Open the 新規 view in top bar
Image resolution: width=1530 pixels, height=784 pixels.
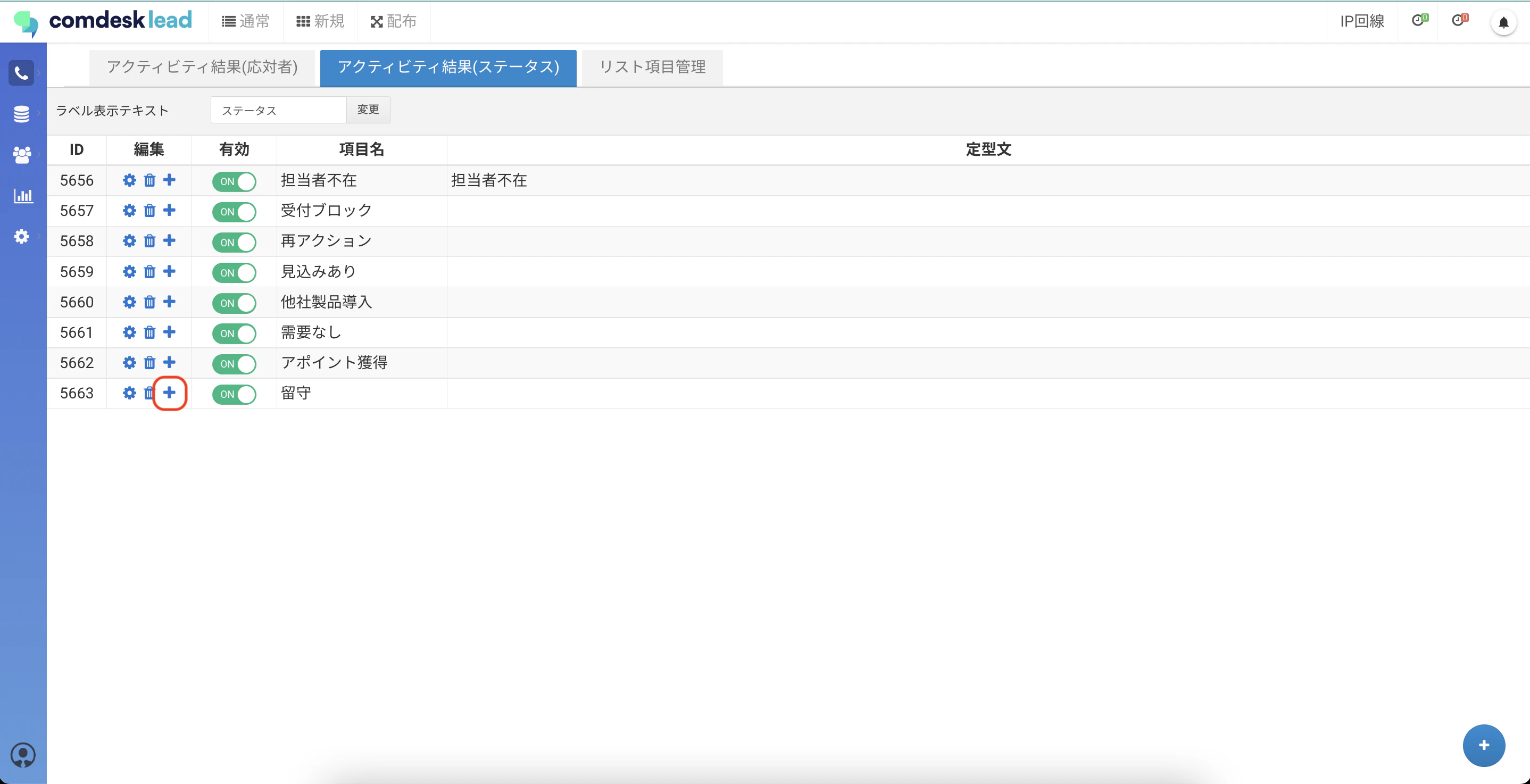(320, 21)
